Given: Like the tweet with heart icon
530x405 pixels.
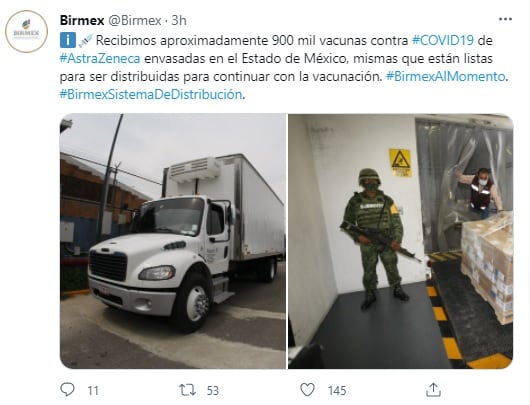Looking at the screenshot, I should [307, 390].
